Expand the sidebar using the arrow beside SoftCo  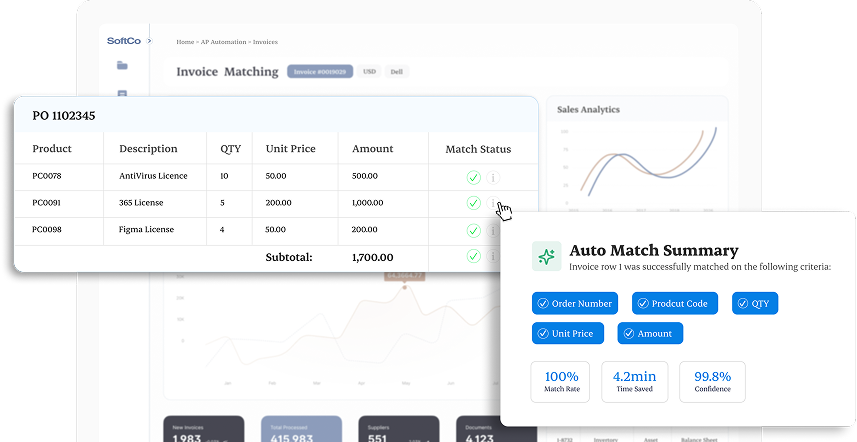tap(149, 41)
